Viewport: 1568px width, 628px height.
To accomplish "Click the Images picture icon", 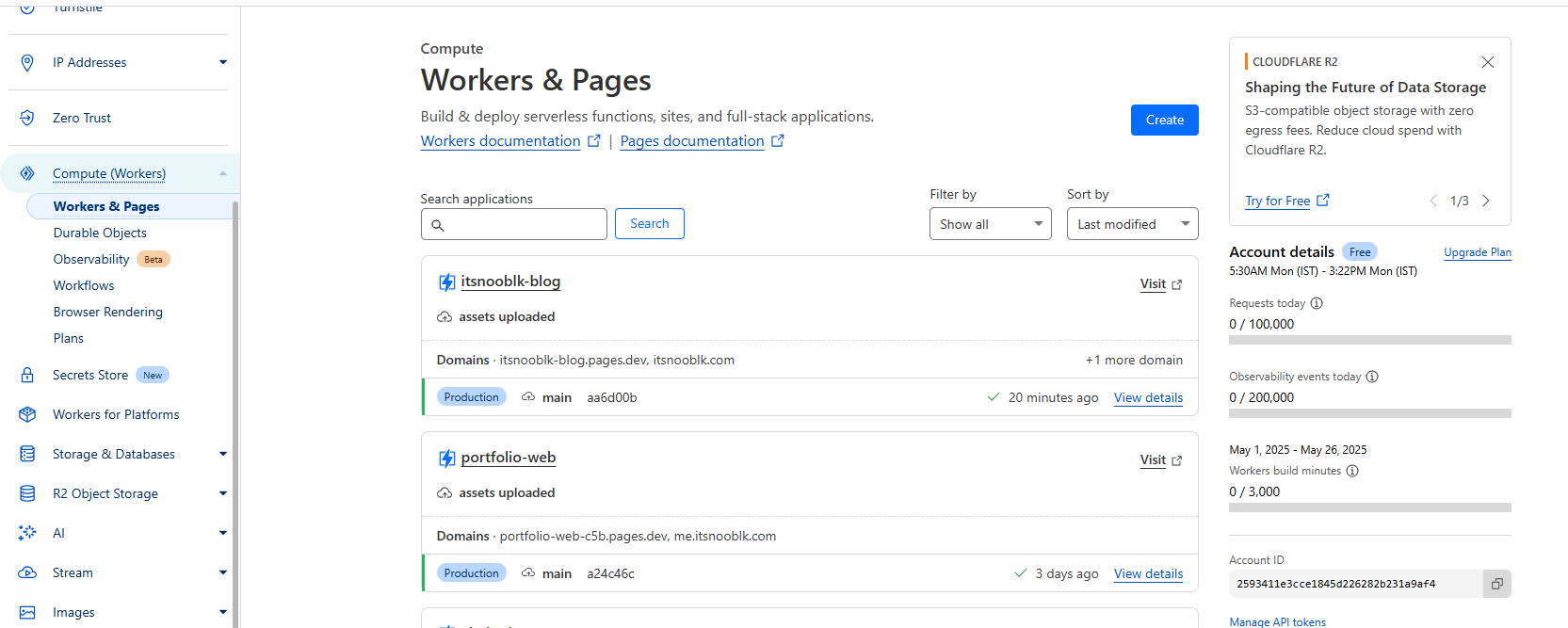I will 27,612.
